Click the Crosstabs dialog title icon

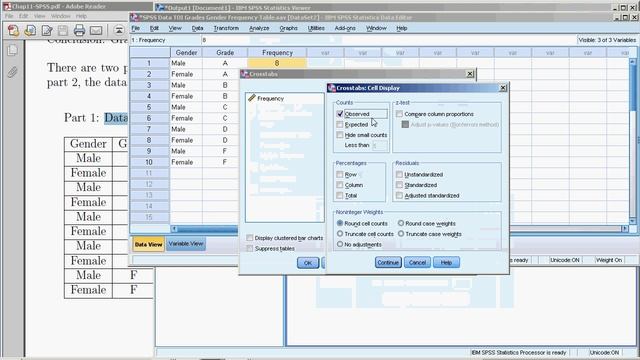click(244, 74)
